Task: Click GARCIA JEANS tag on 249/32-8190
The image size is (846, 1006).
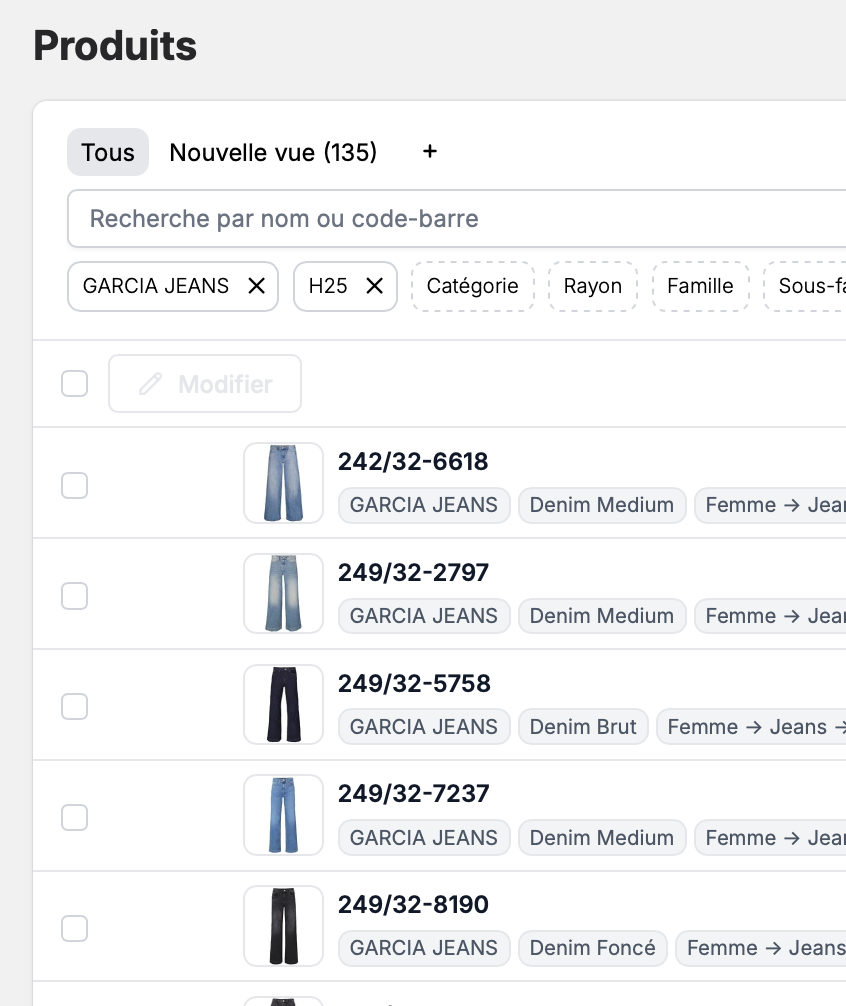Action: [424, 948]
